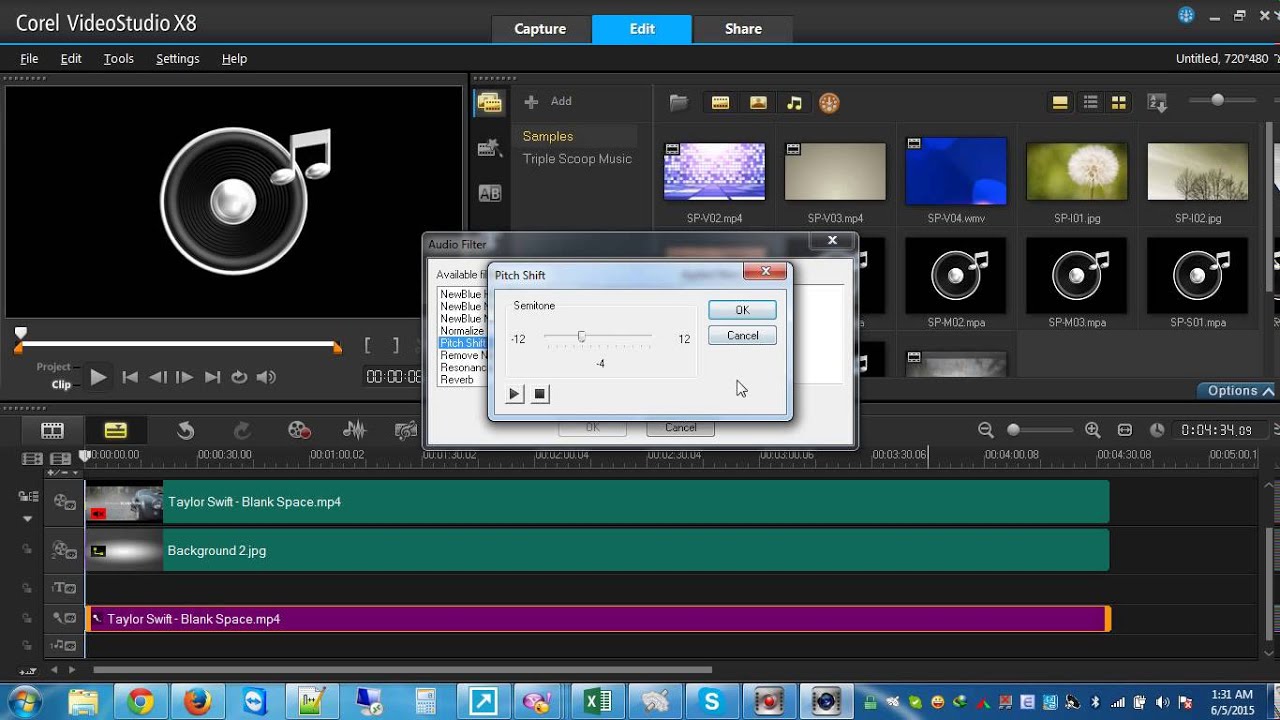Select the SP-V04.wmv thumbnail
Viewport: 1280px width, 720px height.
[955, 172]
